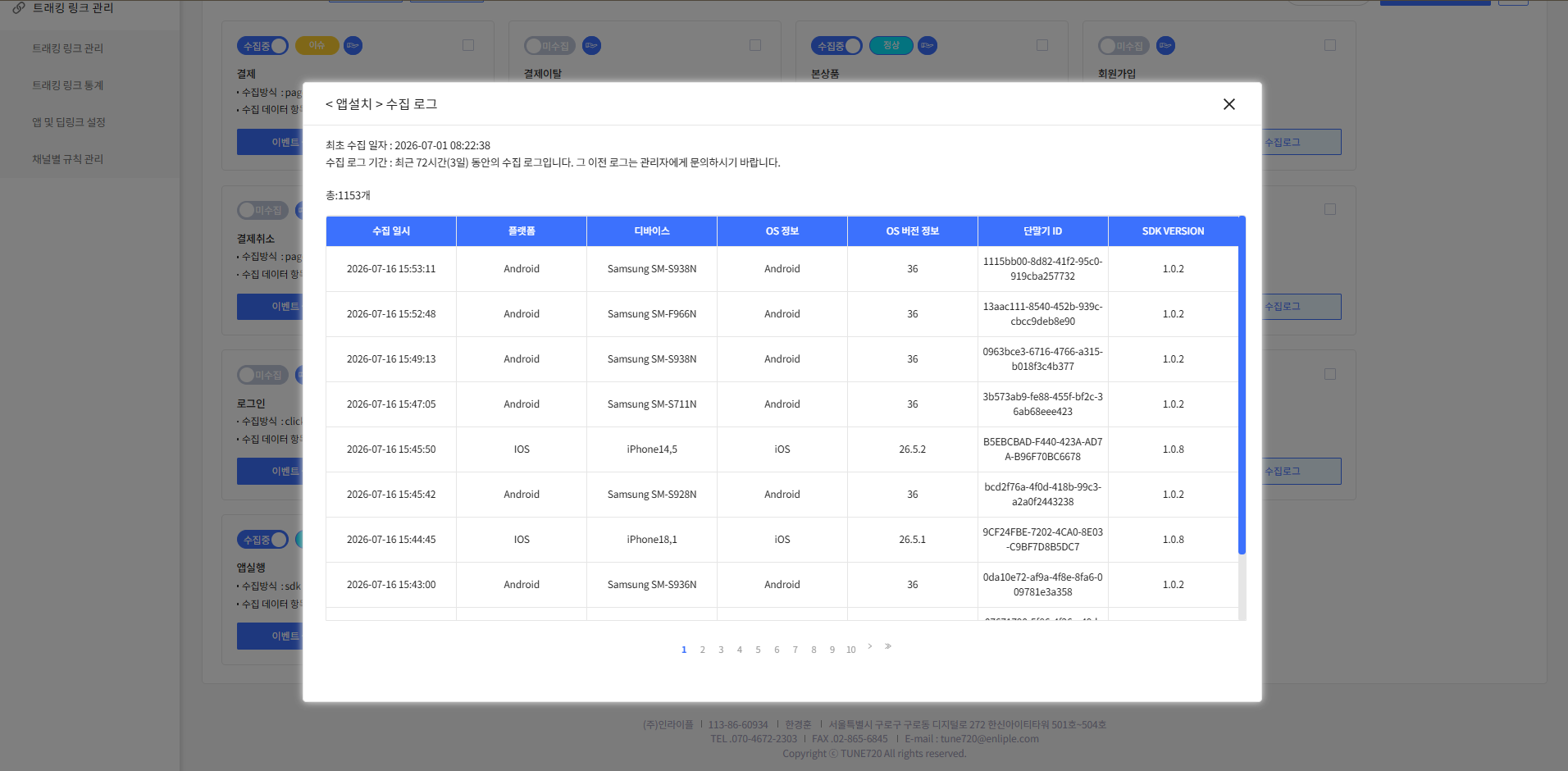Click the tune720@enliple.com email in footer
The image size is (1568, 771).
989,739
